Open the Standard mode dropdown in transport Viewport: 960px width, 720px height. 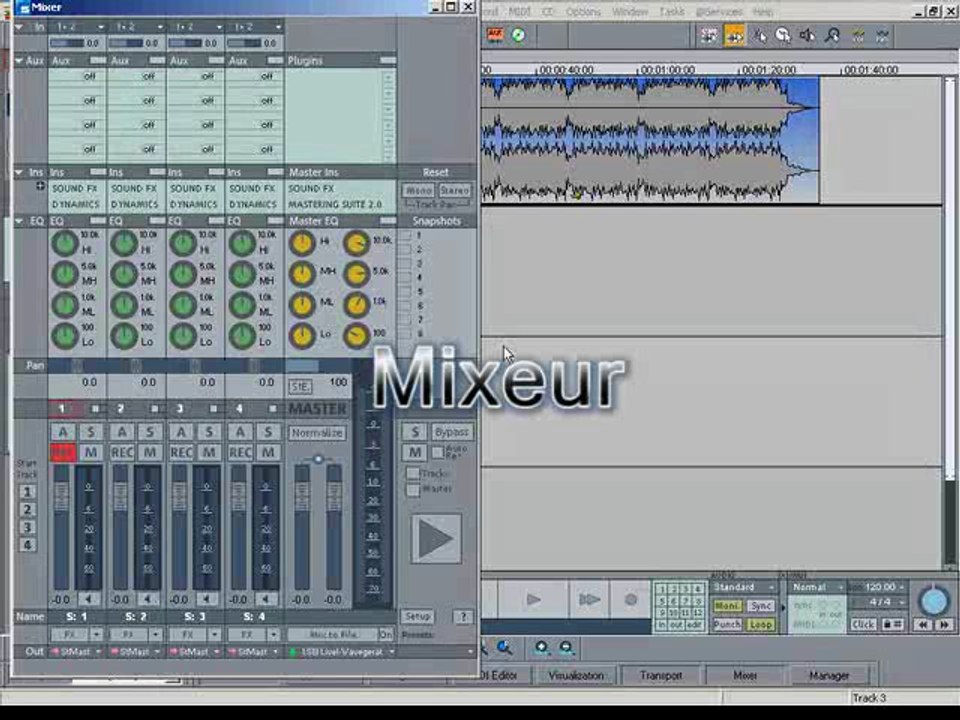pyautogui.click(x=745, y=587)
